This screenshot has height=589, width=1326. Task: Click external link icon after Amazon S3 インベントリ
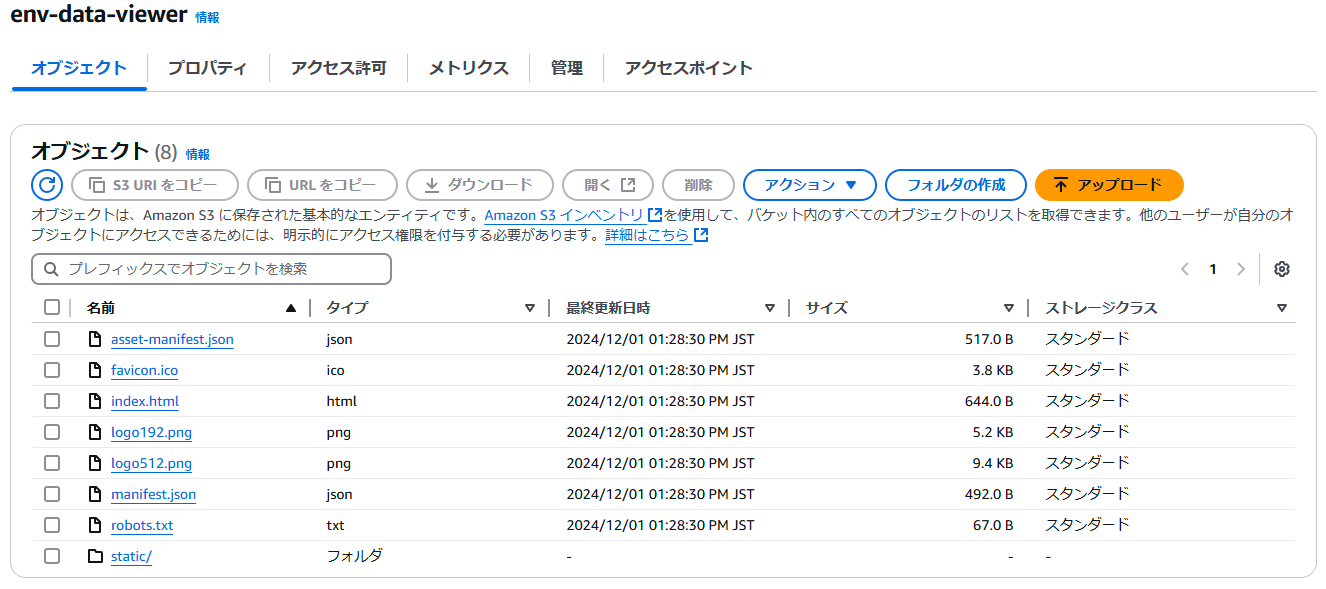coord(655,215)
